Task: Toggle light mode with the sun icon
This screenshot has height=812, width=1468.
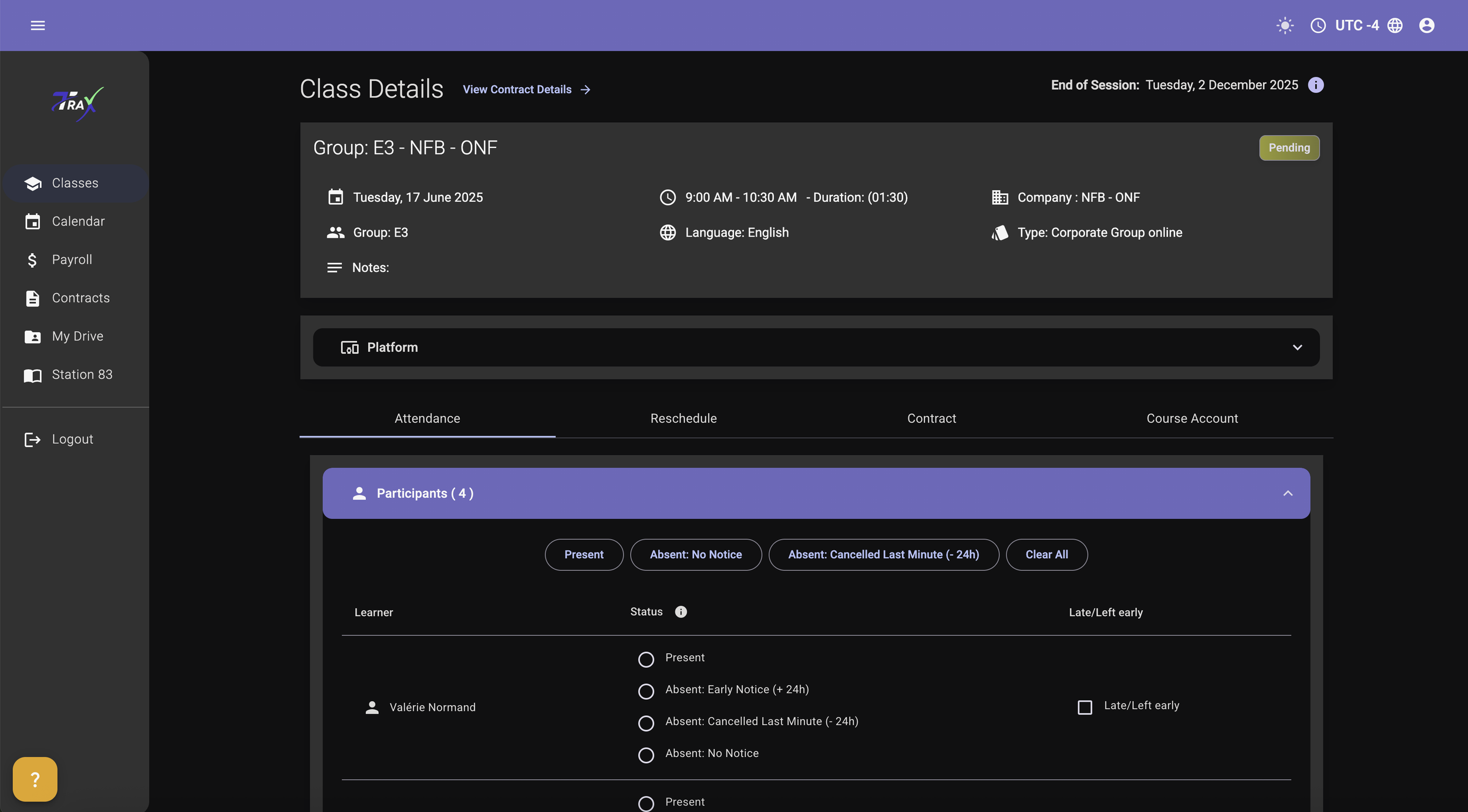Action: (1284, 25)
